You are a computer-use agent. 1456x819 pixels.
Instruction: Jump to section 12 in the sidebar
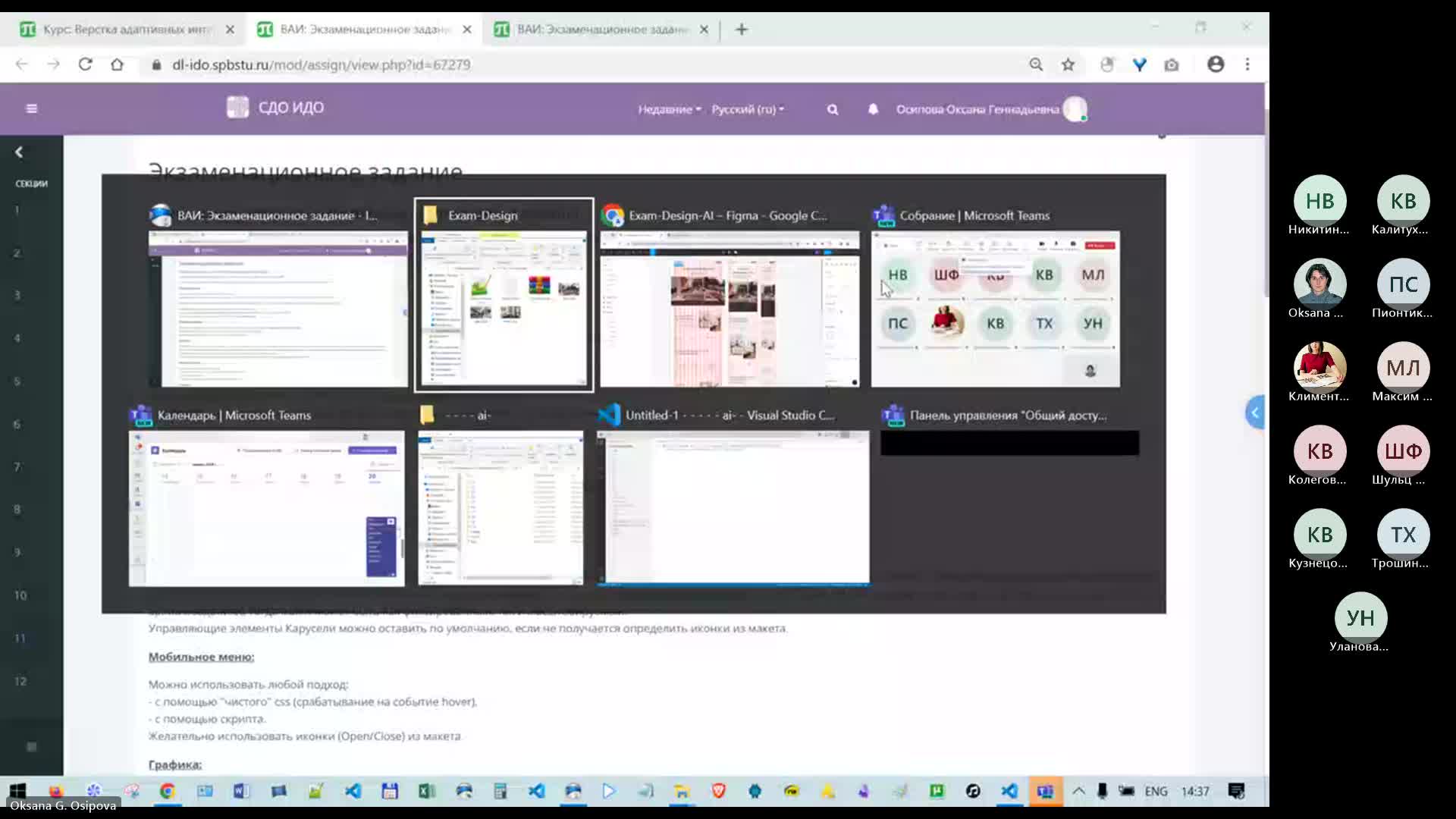20,681
